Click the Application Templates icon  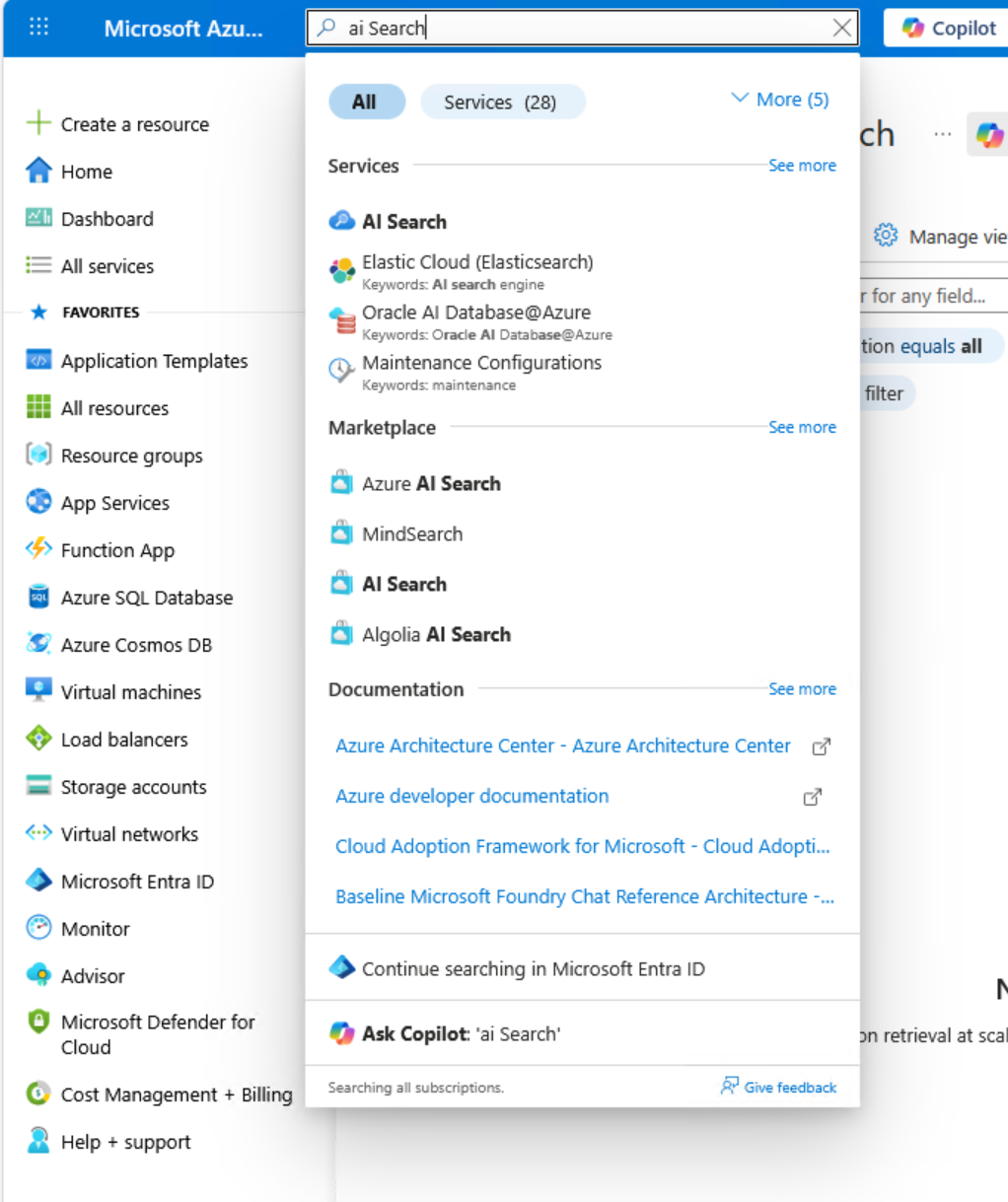38,360
